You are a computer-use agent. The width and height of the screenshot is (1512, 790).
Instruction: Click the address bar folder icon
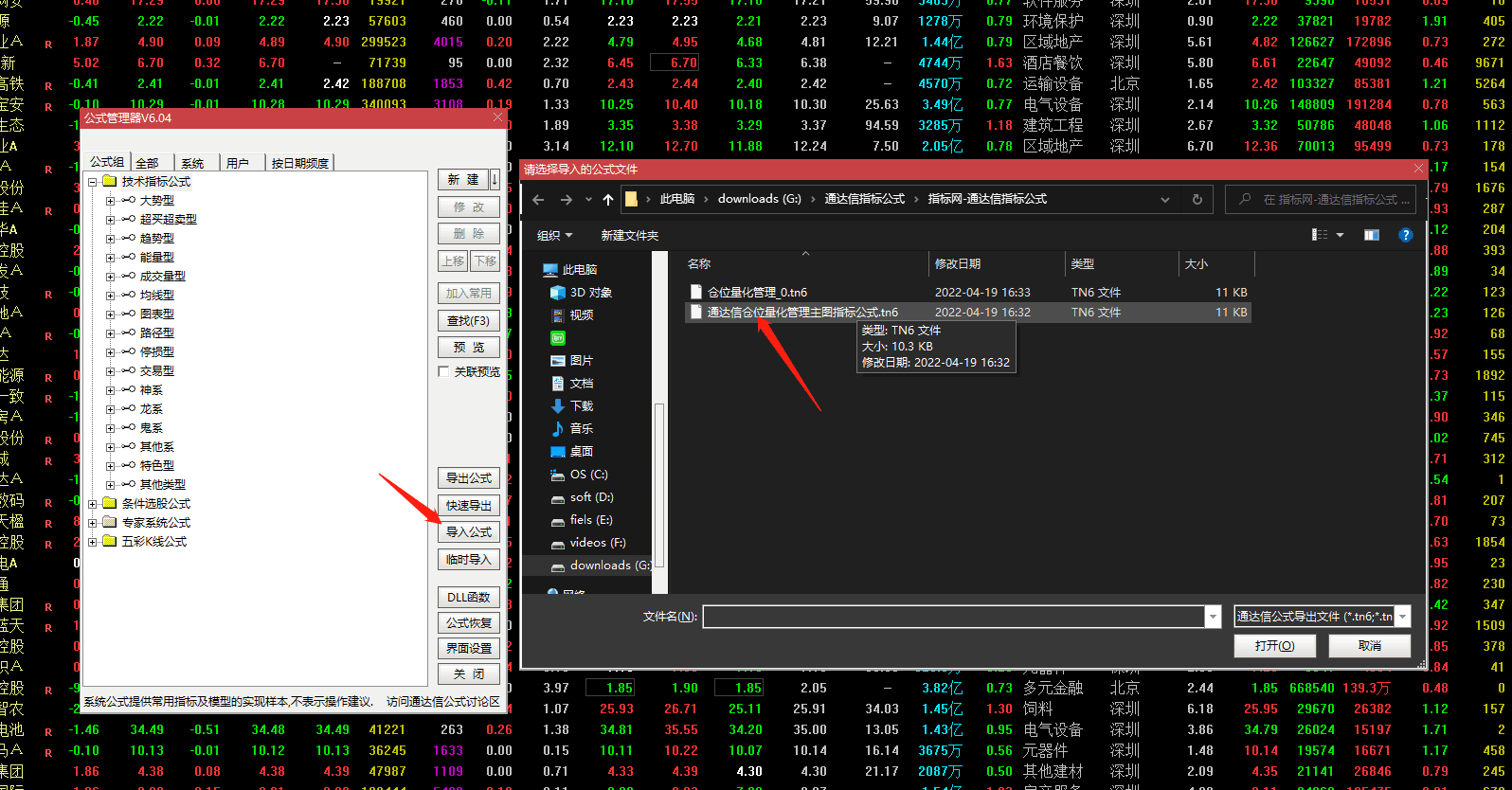click(x=631, y=200)
